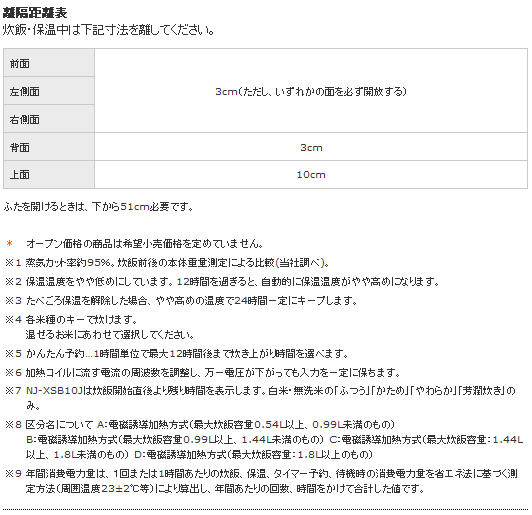
Task: Select the 右側面 row header cell
Action: point(49,119)
